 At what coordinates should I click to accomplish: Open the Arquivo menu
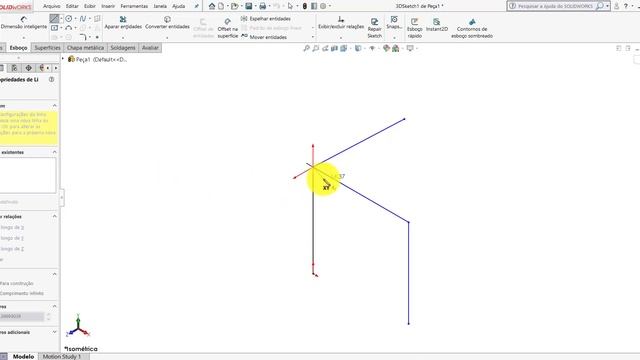[51, 6]
